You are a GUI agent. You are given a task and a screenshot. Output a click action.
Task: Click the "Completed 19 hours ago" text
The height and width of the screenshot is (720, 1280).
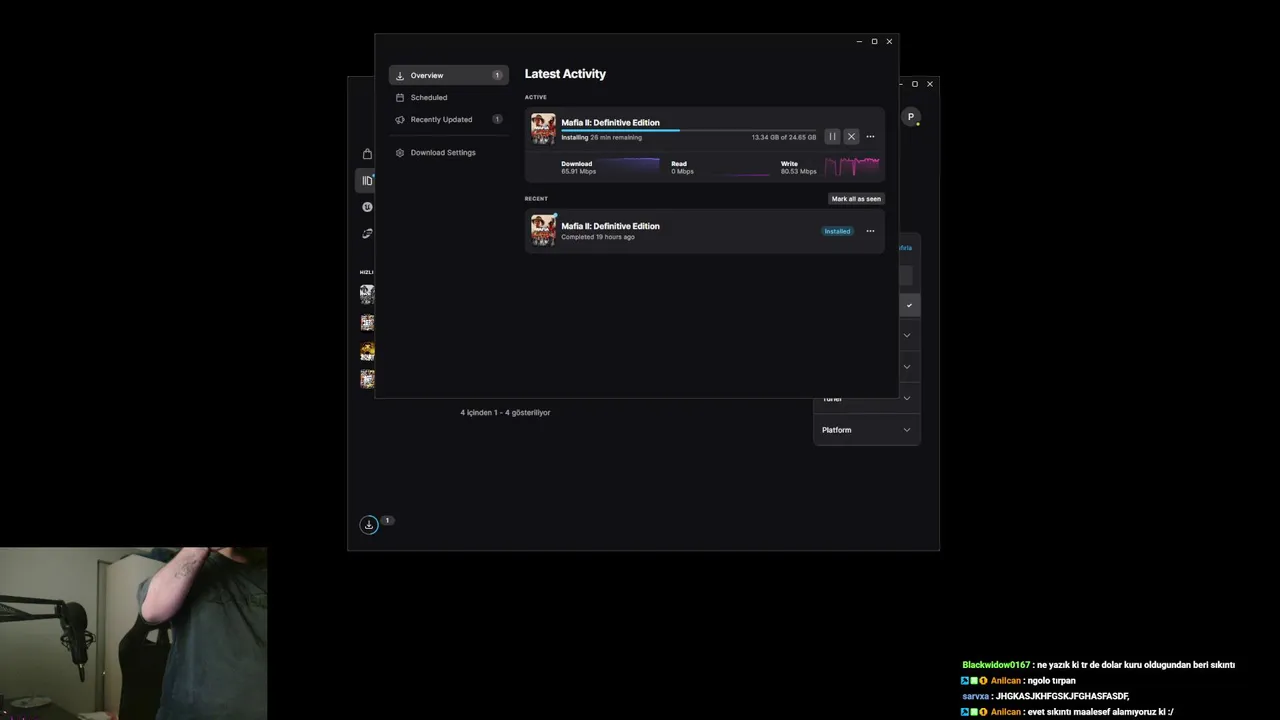(x=598, y=237)
